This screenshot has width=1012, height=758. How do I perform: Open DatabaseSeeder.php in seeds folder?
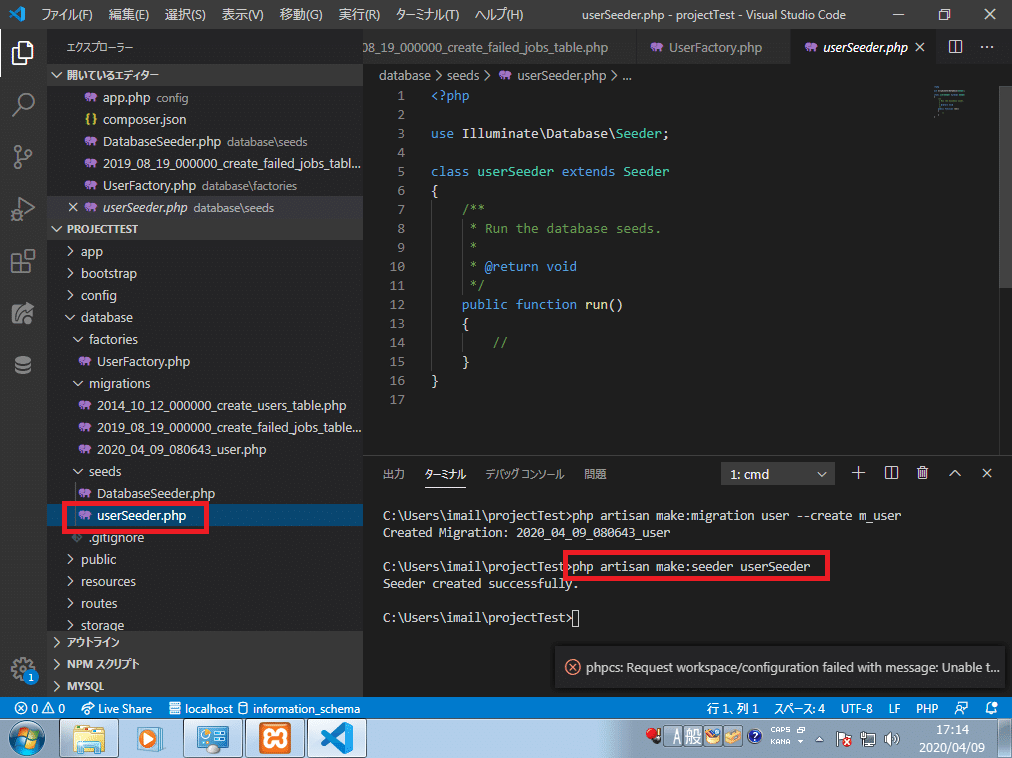205,493
